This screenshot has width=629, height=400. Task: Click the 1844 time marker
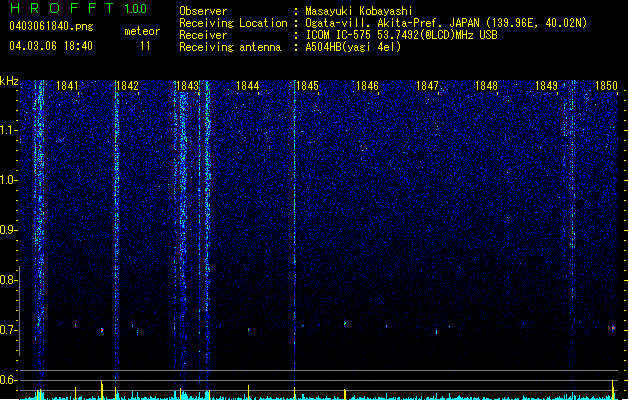[x=248, y=86]
